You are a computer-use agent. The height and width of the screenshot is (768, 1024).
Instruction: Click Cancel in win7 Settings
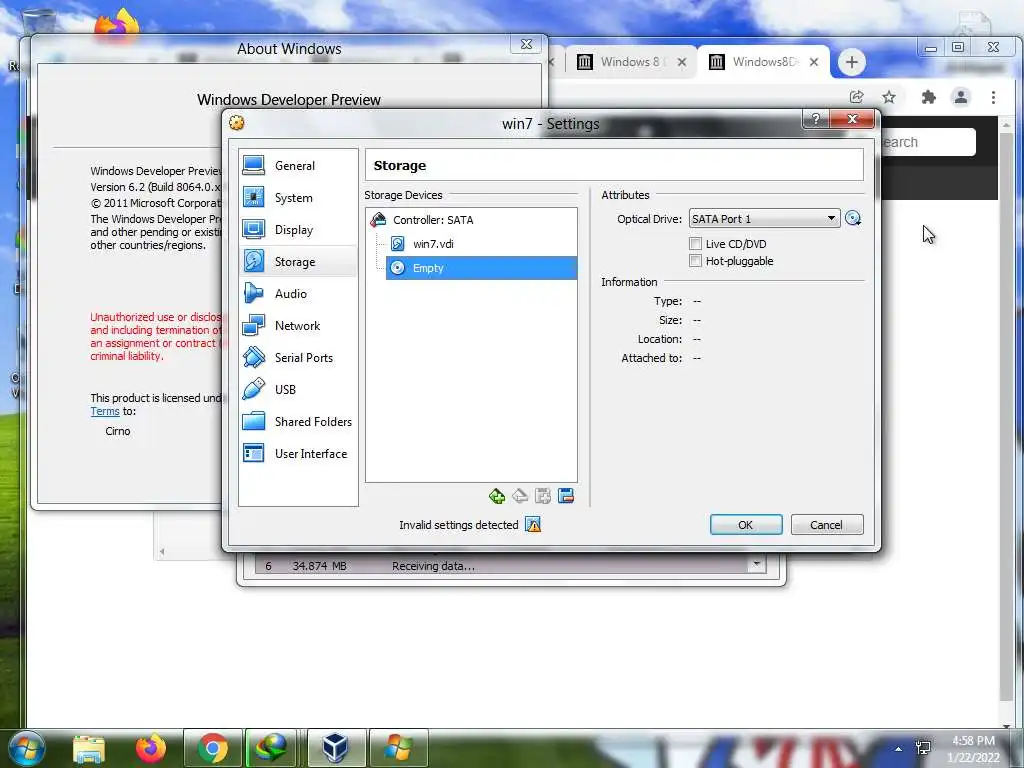[x=827, y=525]
